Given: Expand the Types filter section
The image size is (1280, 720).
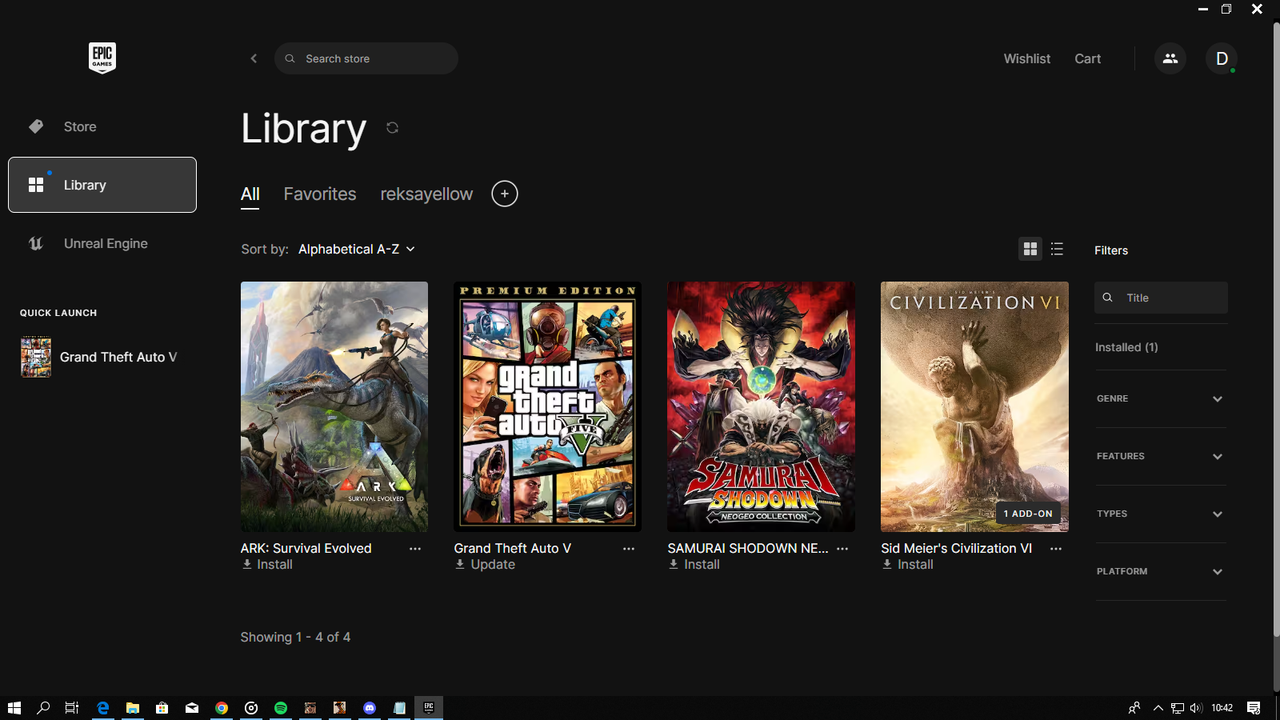Looking at the screenshot, I should [1160, 514].
